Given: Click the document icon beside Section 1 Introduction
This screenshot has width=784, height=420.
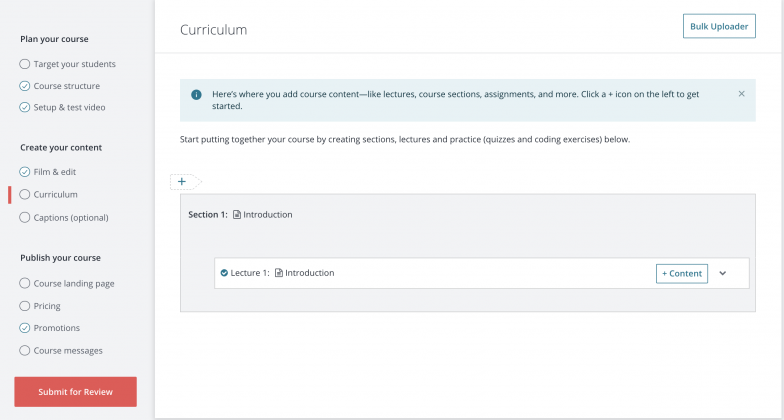Looking at the screenshot, I should pyautogui.click(x=237, y=215).
